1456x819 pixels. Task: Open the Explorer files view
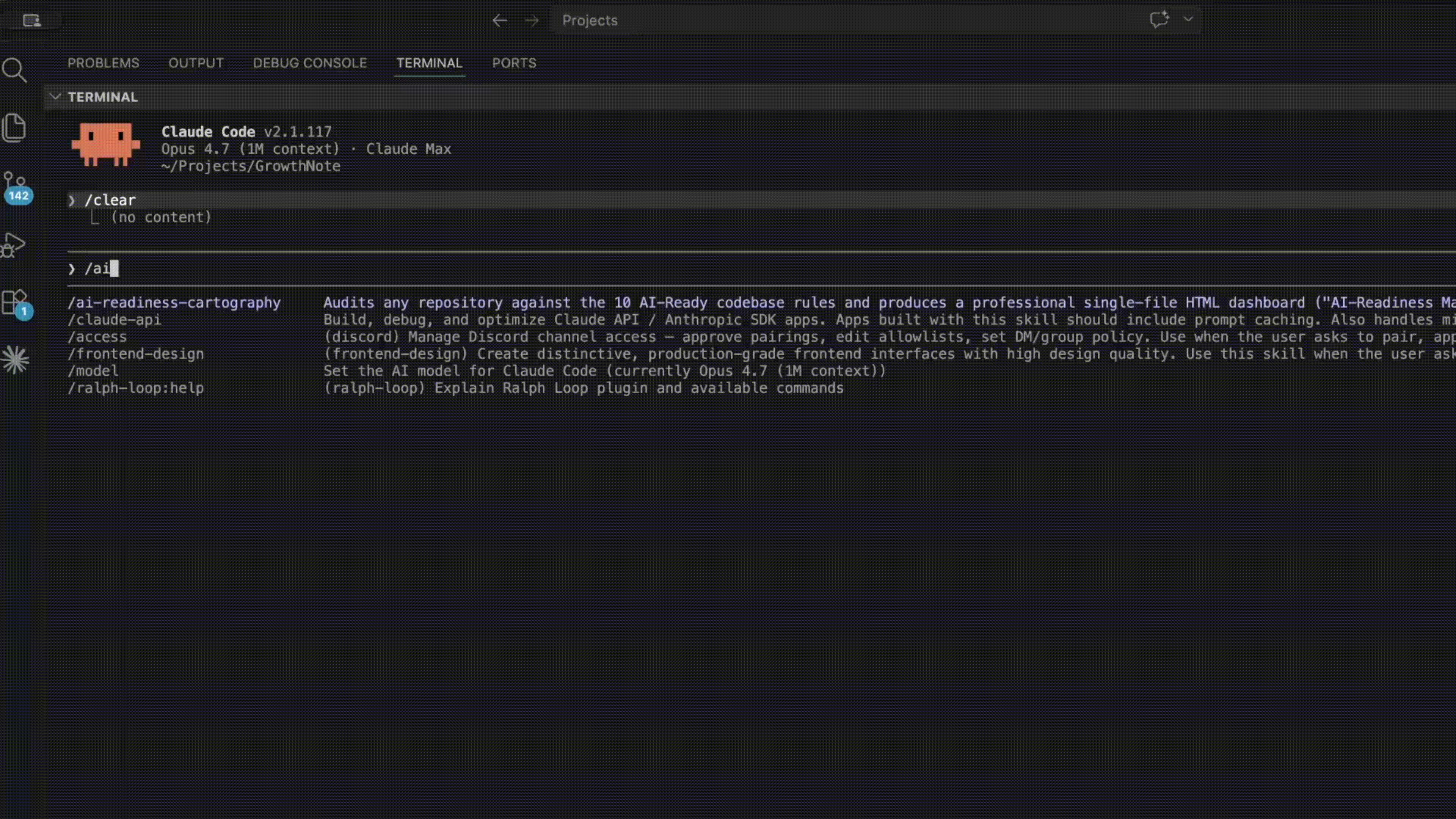(15, 128)
